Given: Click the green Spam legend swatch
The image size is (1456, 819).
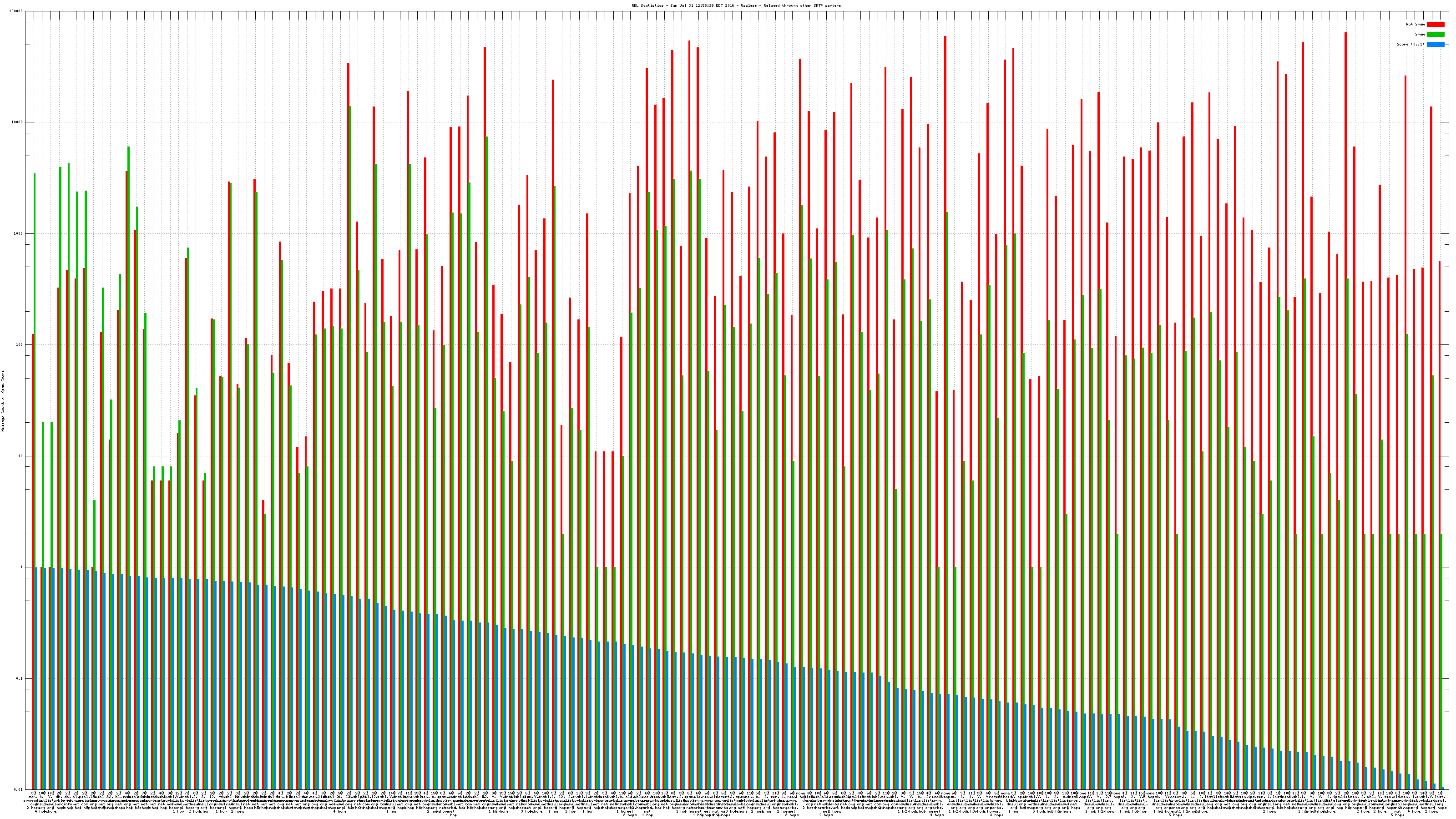Looking at the screenshot, I should click(x=1435, y=35).
